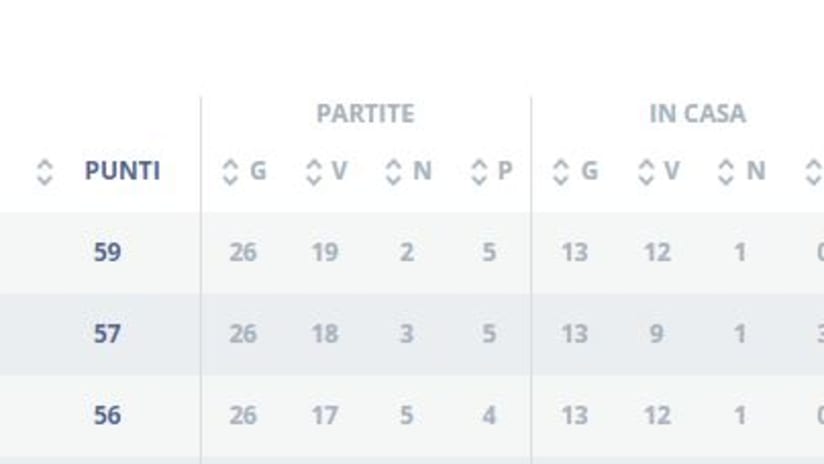824x464 pixels.
Task: Select the row with 57 points
Action: pyautogui.click(x=412, y=334)
